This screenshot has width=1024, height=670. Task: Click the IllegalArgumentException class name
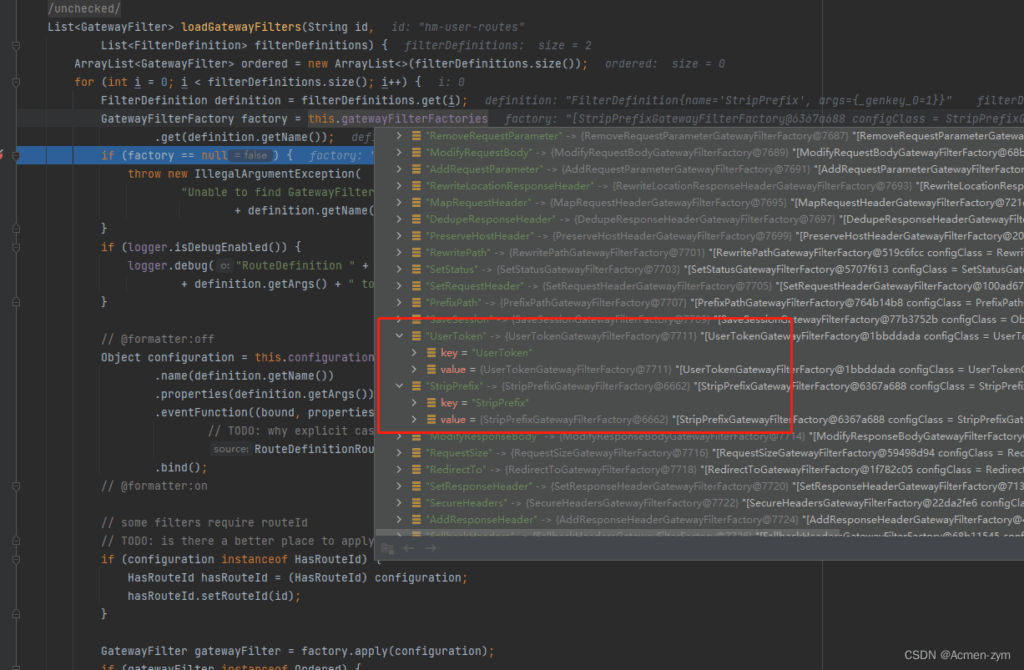(x=274, y=174)
